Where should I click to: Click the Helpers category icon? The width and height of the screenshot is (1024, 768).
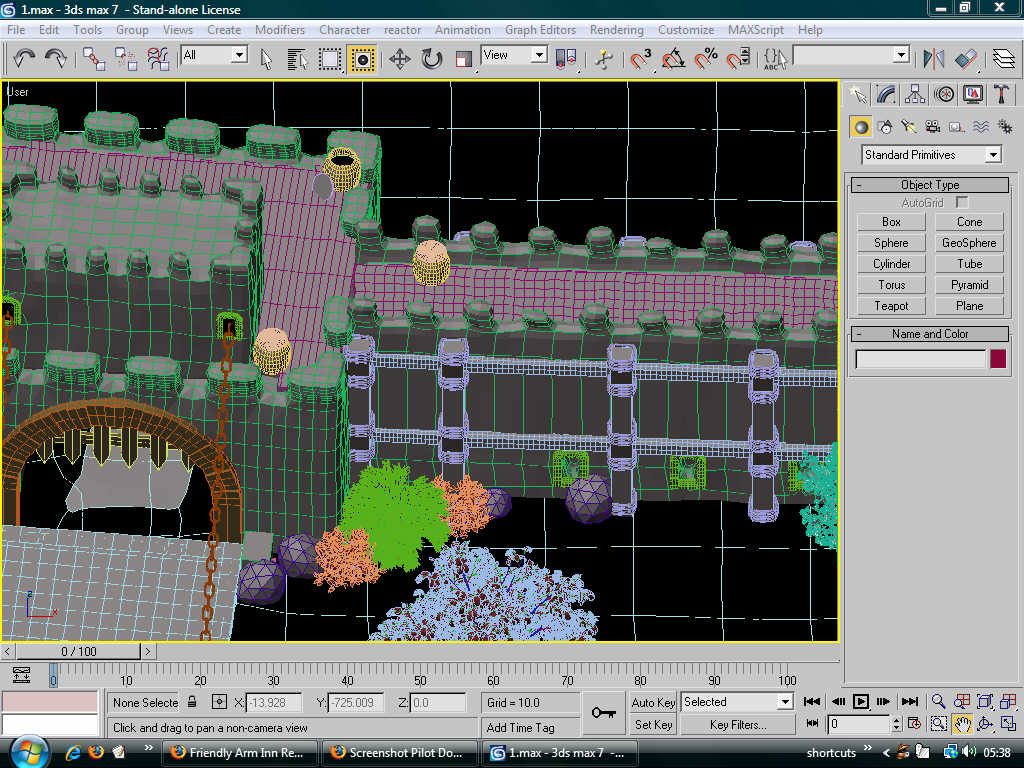(x=957, y=127)
